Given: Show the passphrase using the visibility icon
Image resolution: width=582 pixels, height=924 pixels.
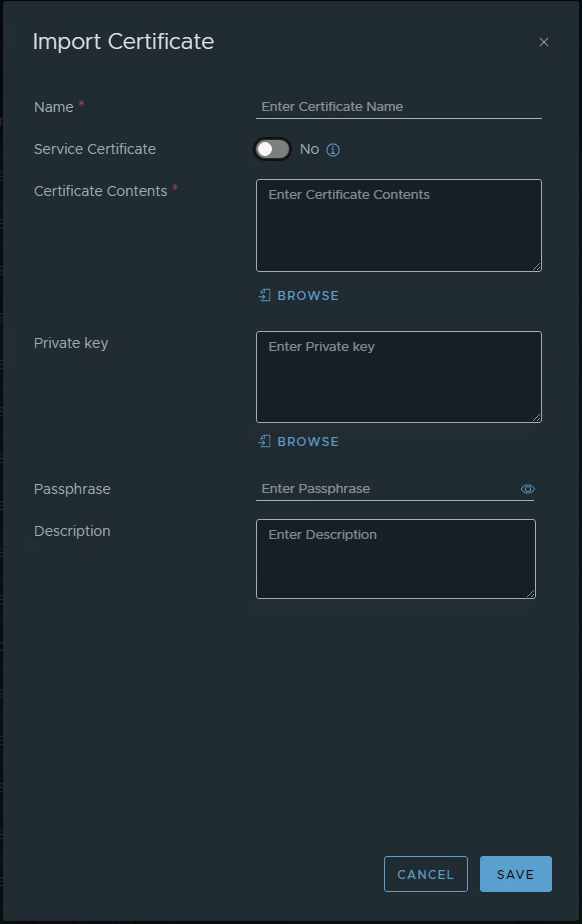Looking at the screenshot, I should click(x=528, y=489).
